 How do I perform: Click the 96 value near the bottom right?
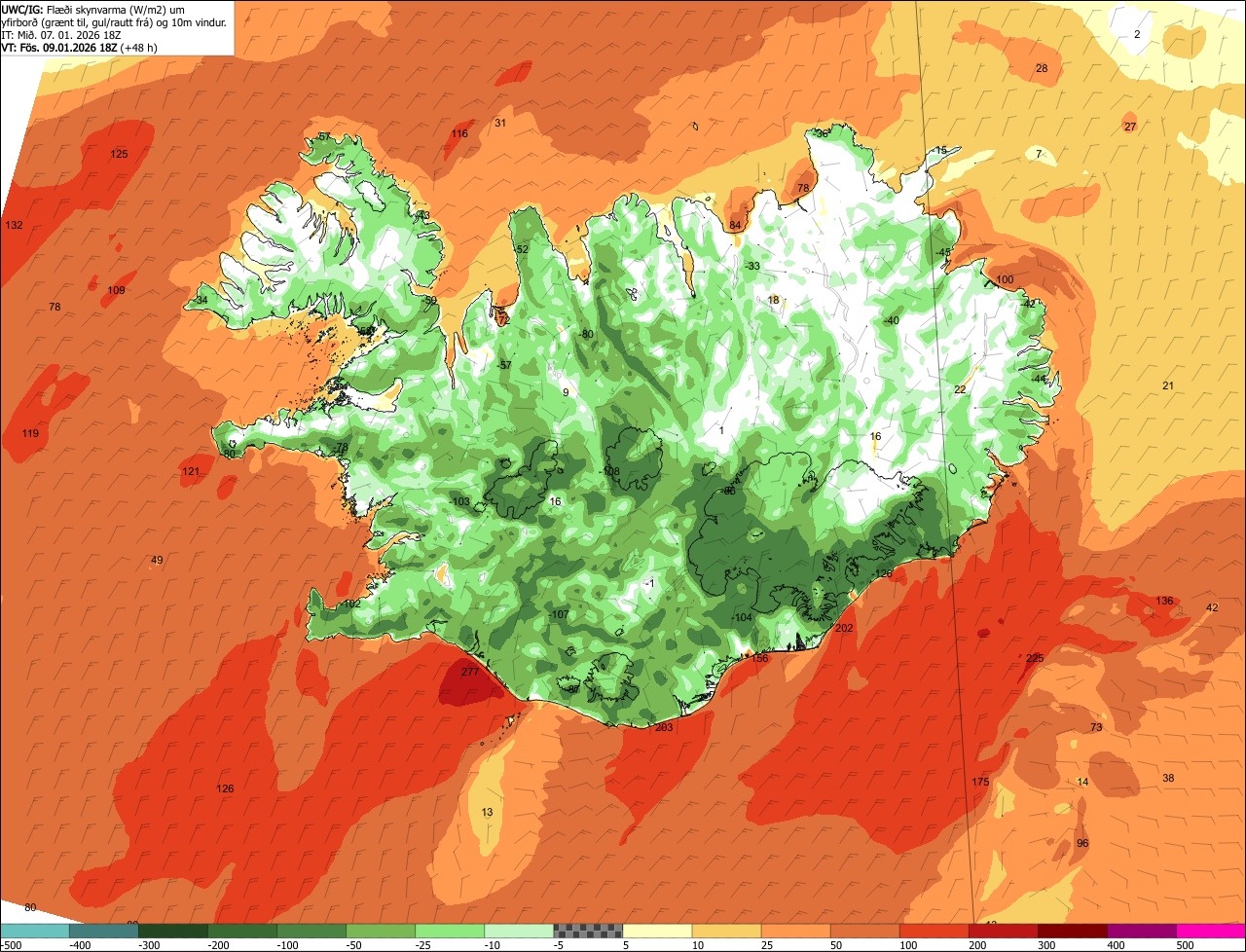(1082, 843)
